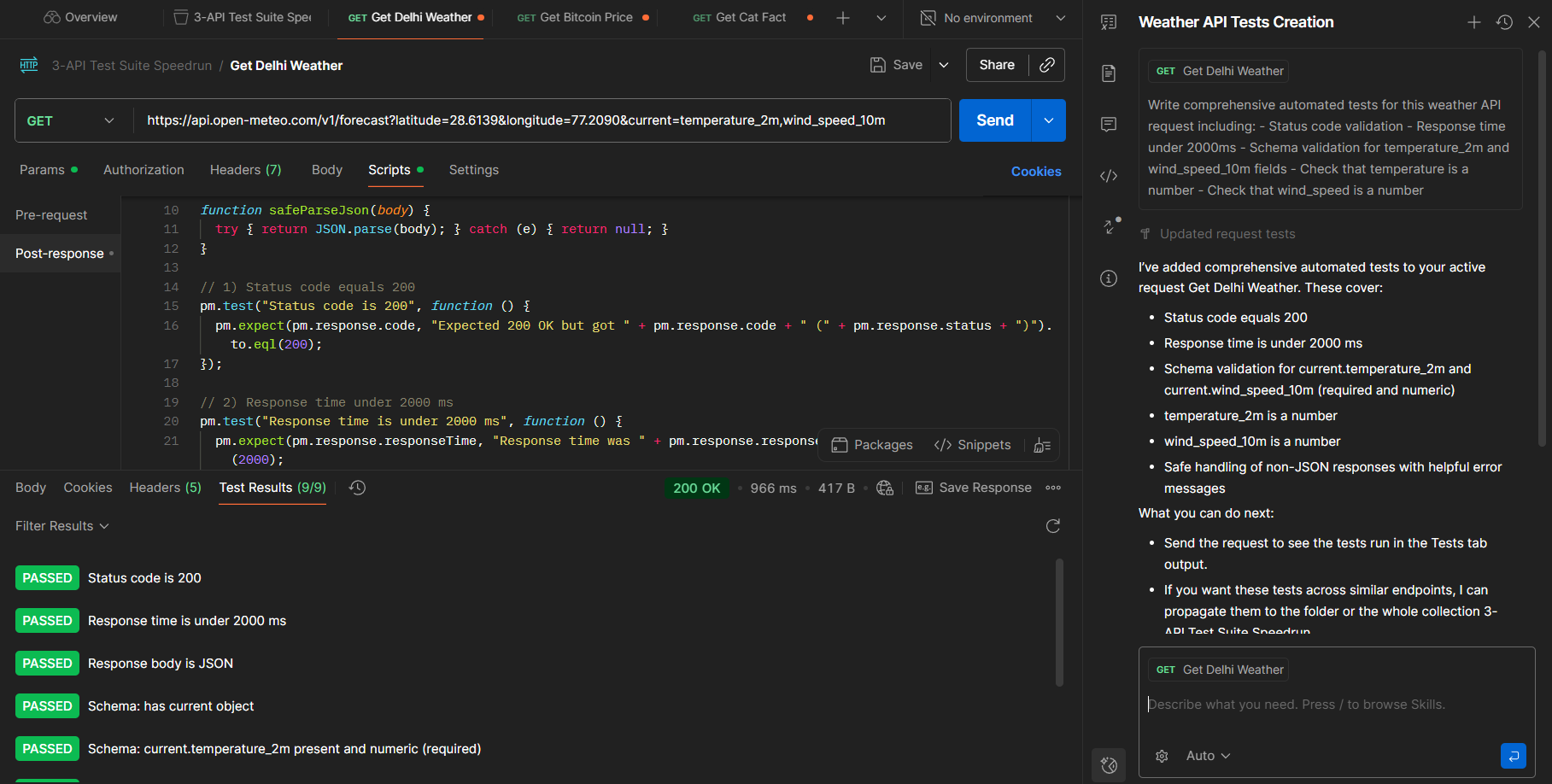Click the request info icon in sidebar

(1109, 278)
